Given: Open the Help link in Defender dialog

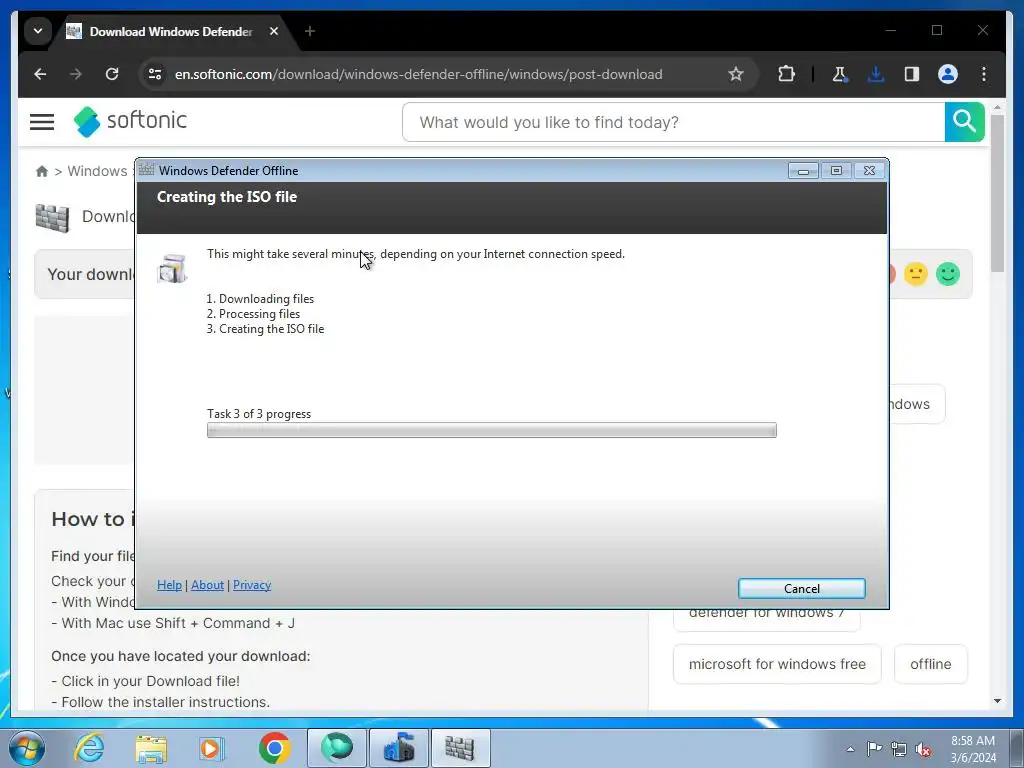Looking at the screenshot, I should [169, 585].
